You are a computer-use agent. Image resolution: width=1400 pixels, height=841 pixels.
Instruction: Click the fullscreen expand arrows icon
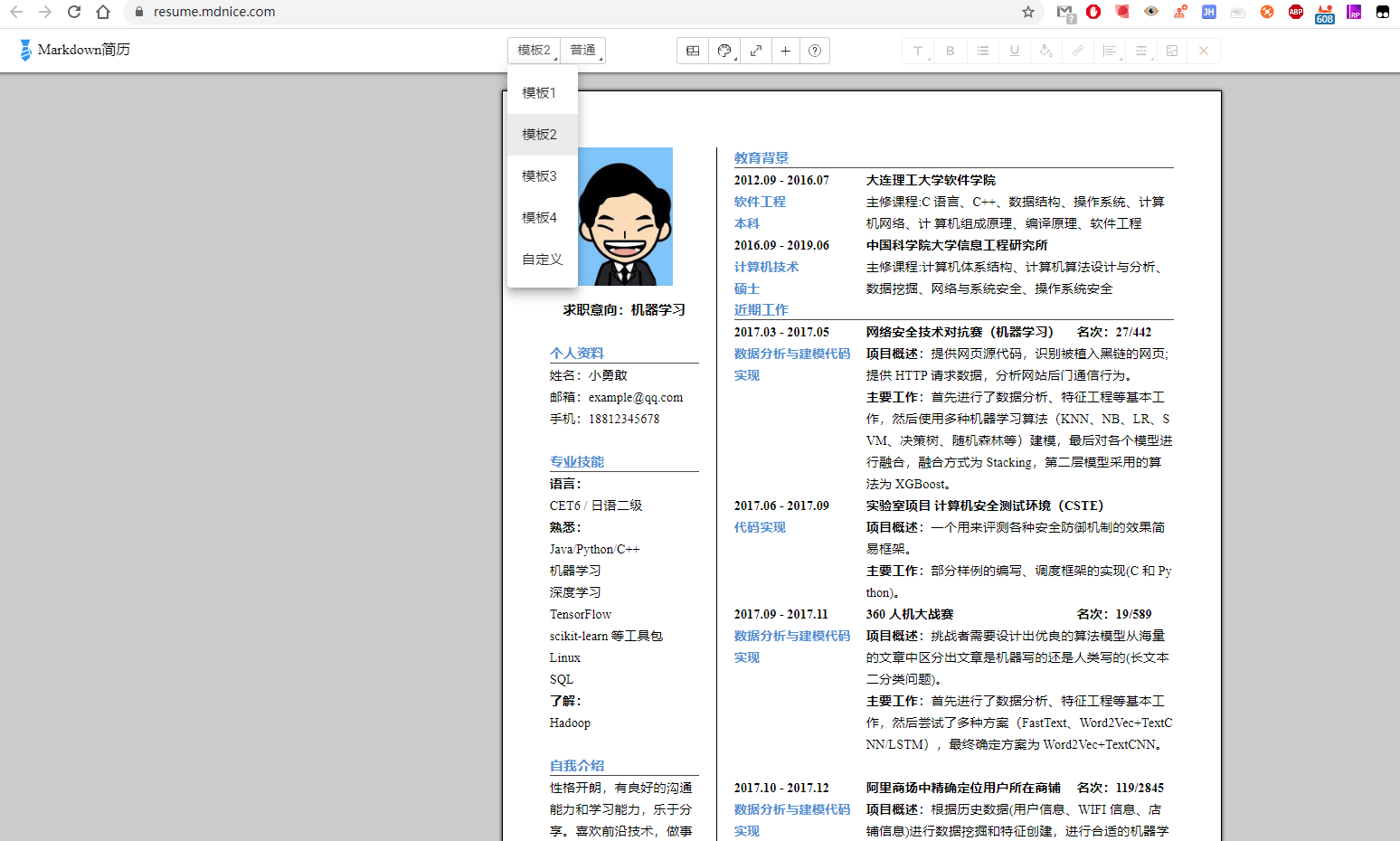click(756, 51)
